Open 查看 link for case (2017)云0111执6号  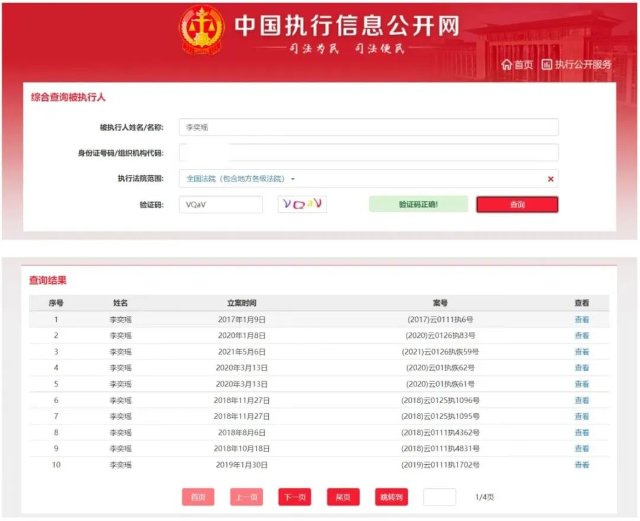click(x=582, y=319)
